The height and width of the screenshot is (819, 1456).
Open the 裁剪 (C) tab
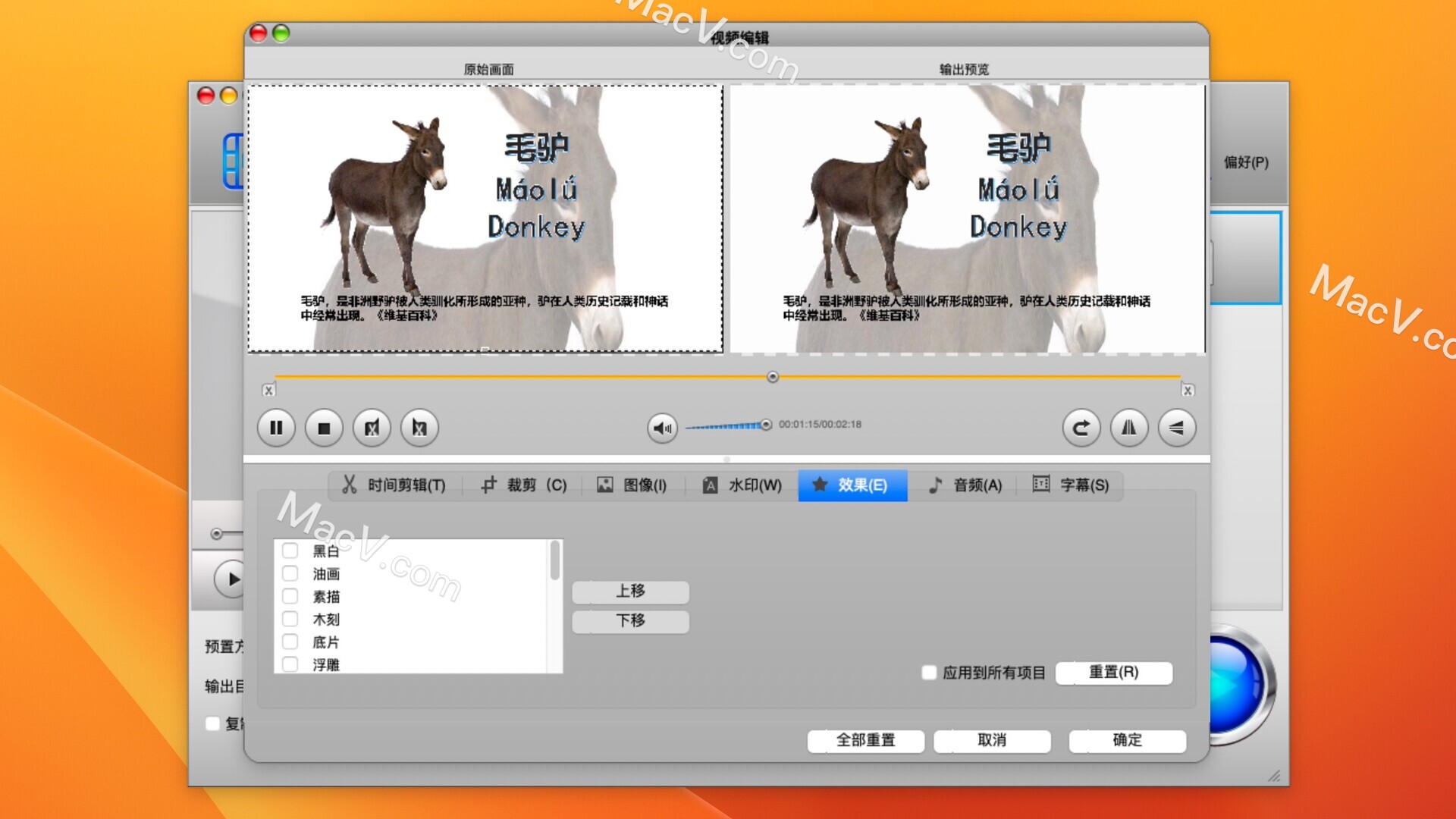pos(523,485)
